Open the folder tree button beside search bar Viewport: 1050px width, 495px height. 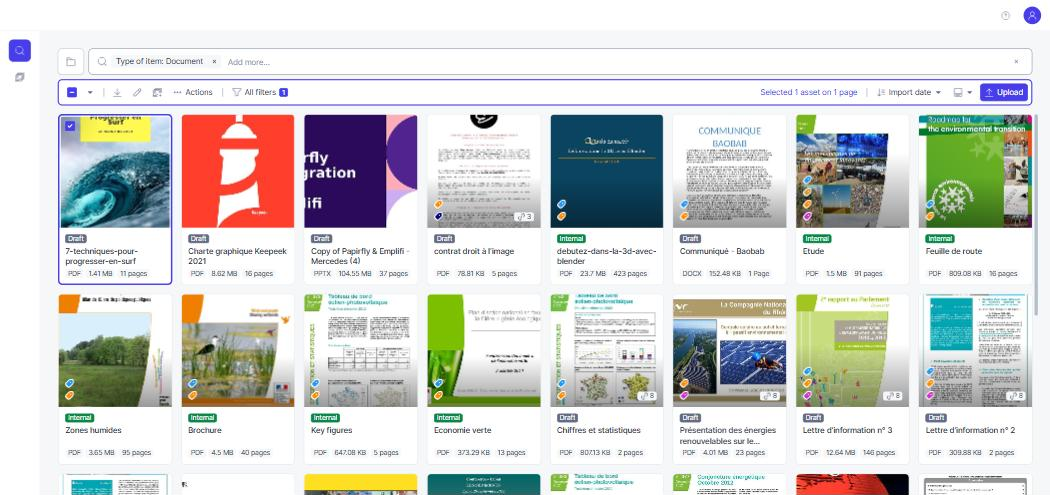(70, 62)
